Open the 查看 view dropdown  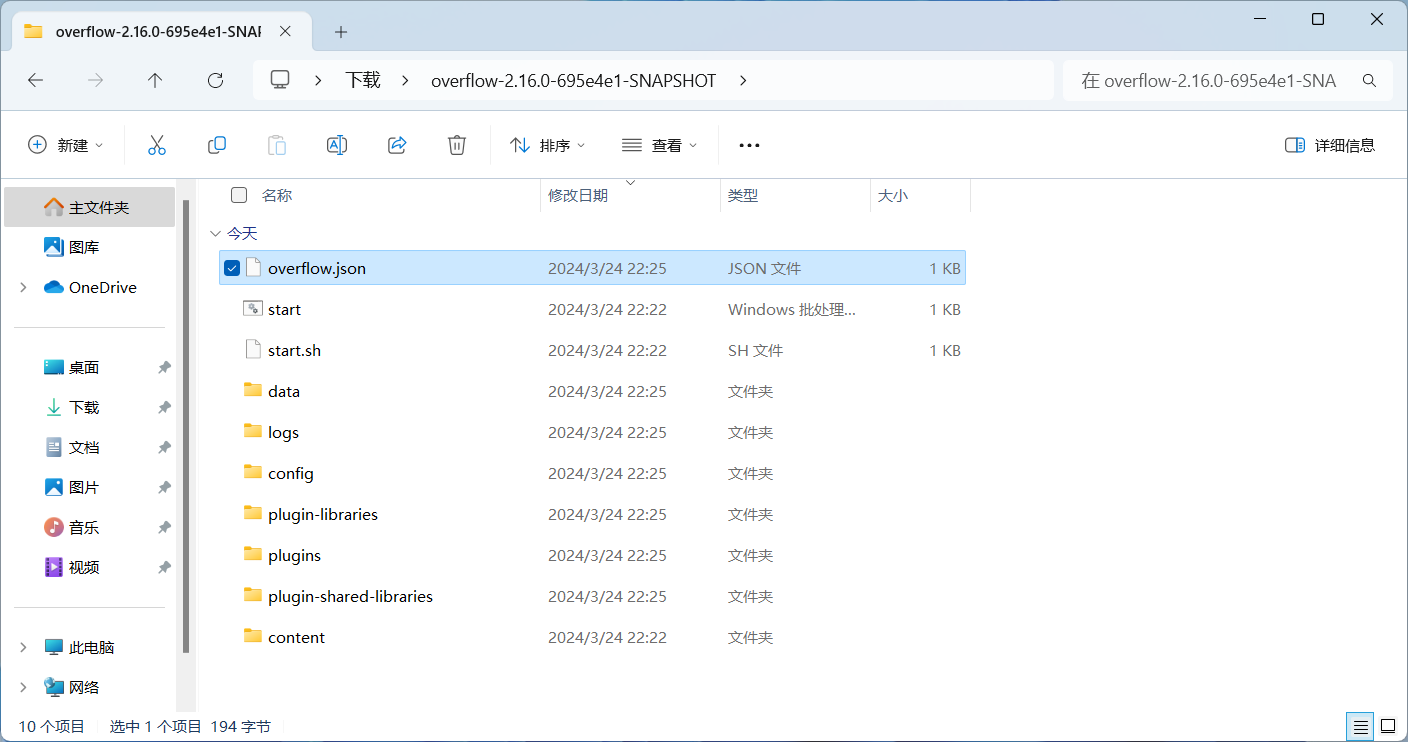tap(659, 145)
